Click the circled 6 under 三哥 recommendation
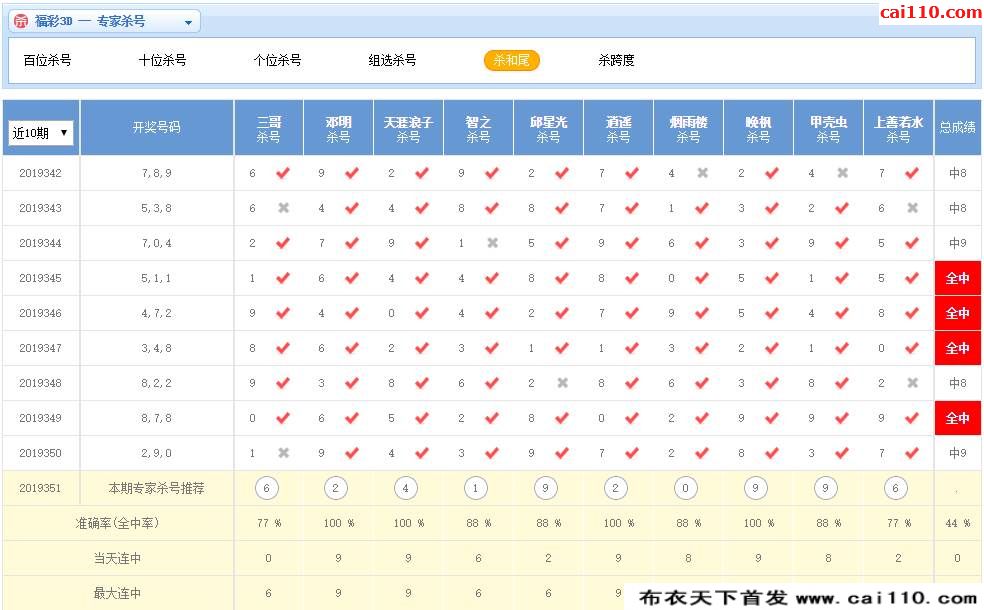The width and height of the screenshot is (984, 610). (x=267, y=488)
